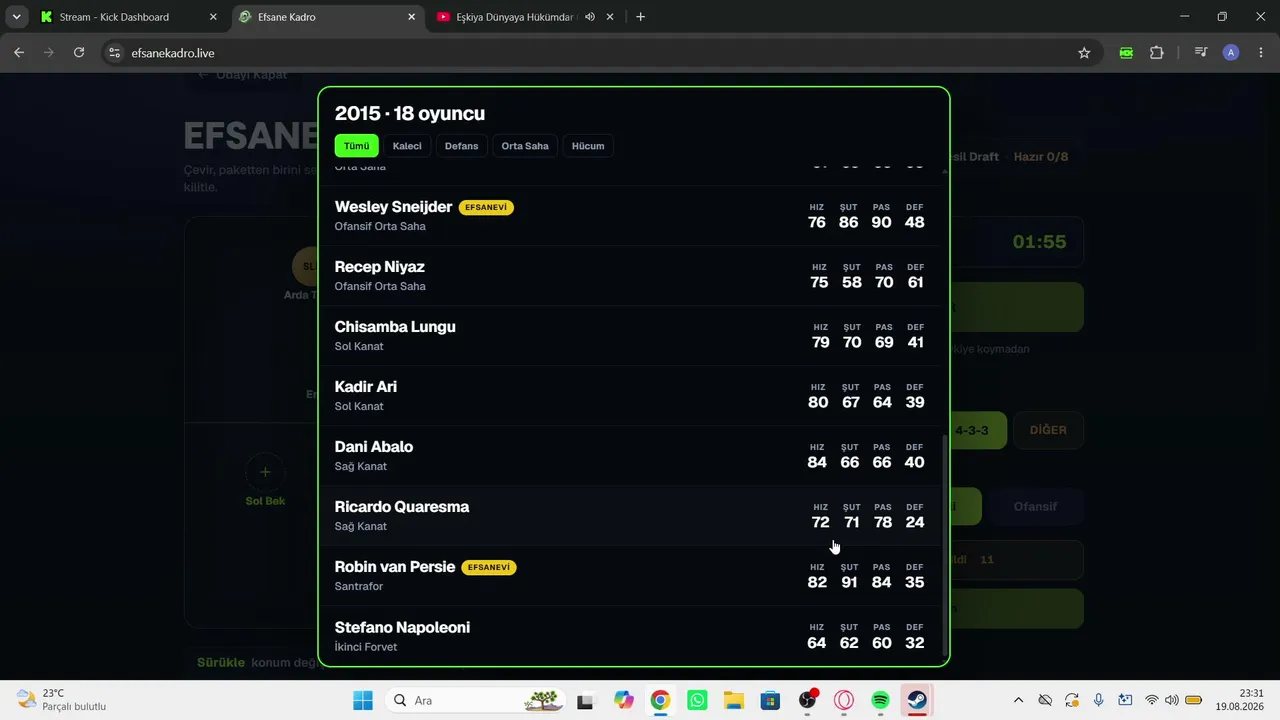Click the EFSANEVİ badge next to Robin van Persie
This screenshot has width=1280, height=720.
(489, 567)
